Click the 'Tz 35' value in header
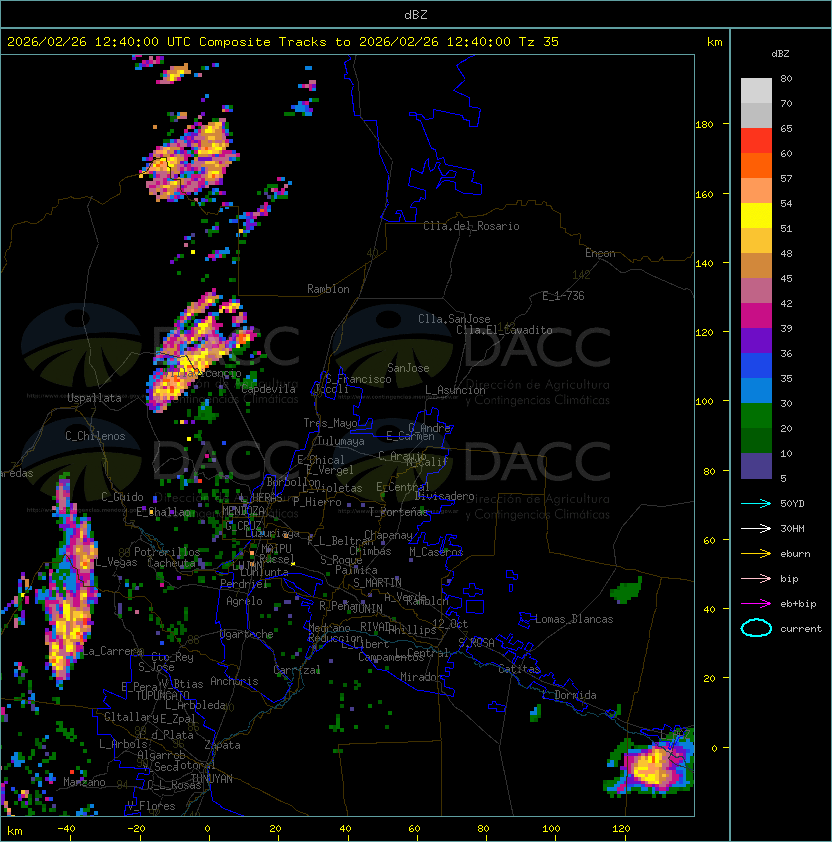This screenshot has height=842, width=832. click(539, 42)
